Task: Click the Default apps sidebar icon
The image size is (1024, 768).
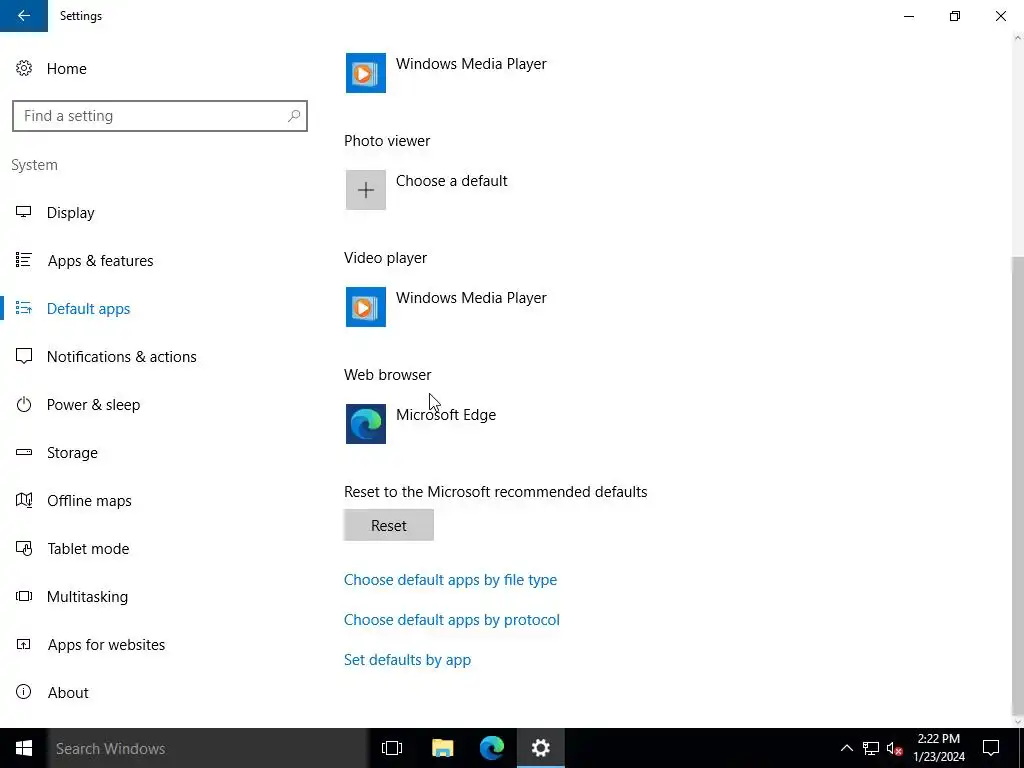Action: 24,308
